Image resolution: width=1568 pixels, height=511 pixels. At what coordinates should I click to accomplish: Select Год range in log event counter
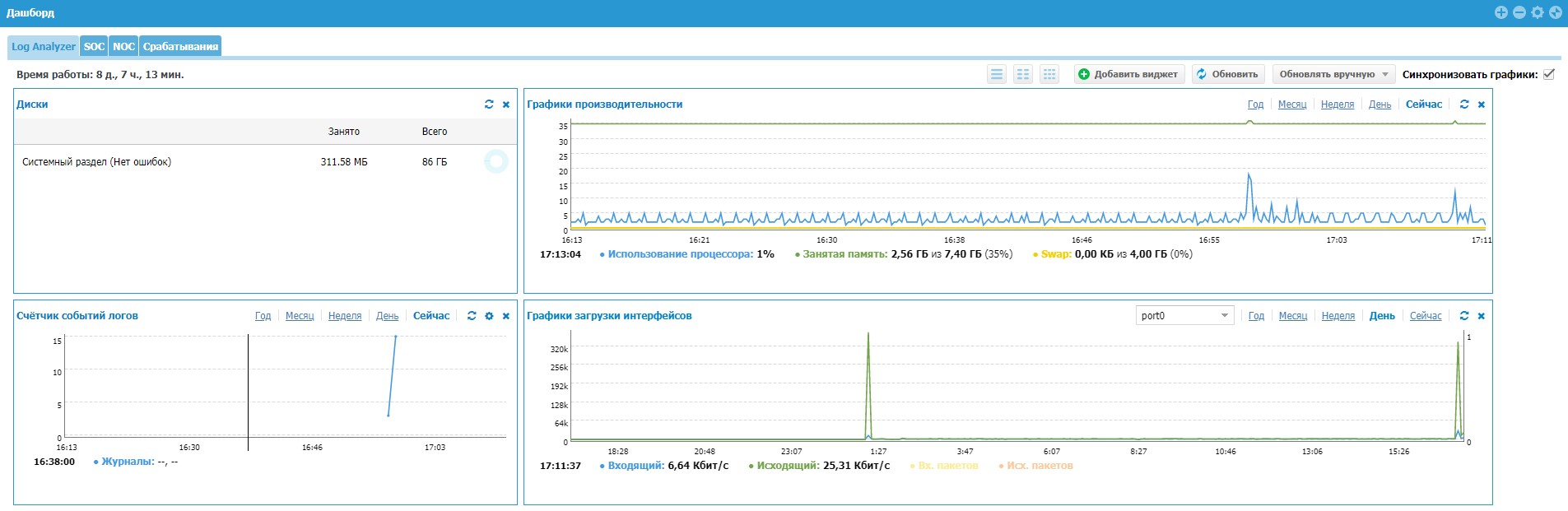point(263,316)
